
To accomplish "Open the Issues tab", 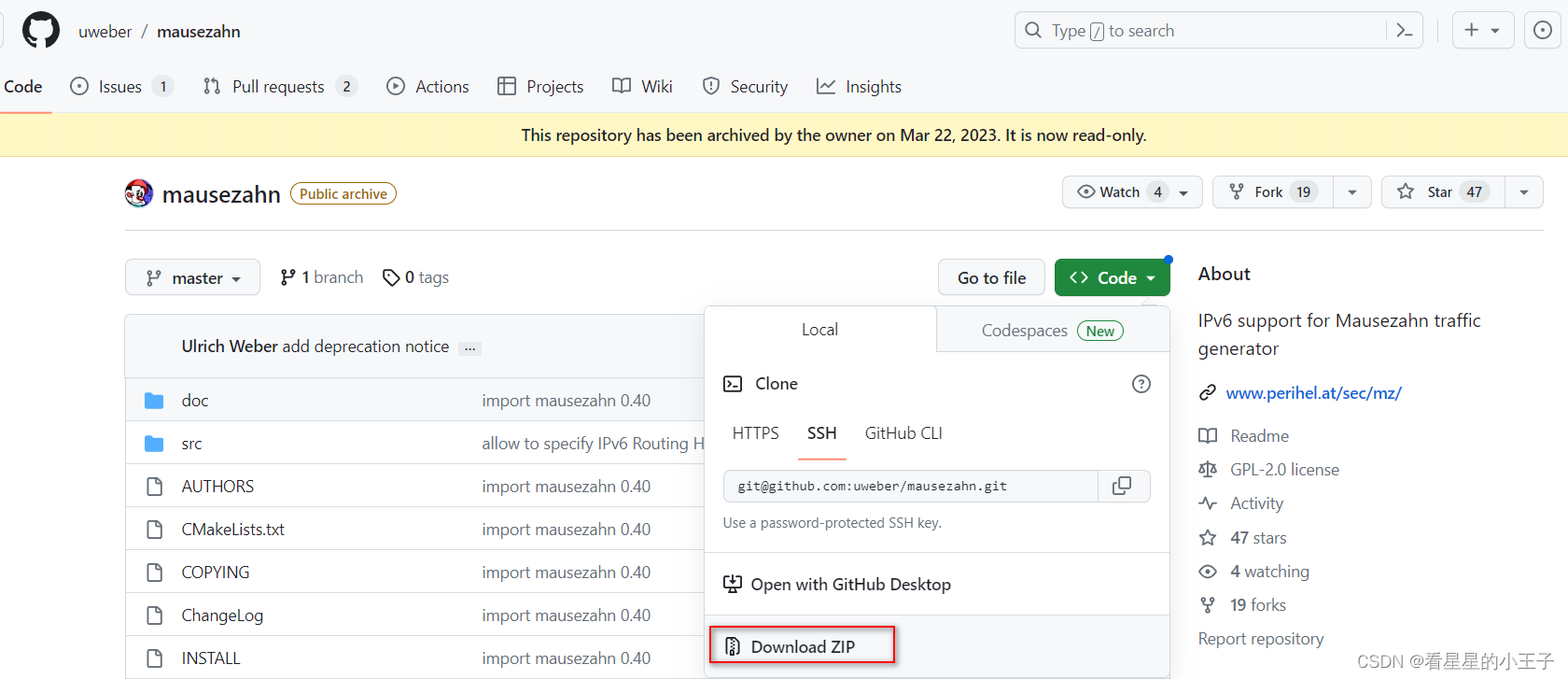I will (122, 86).
